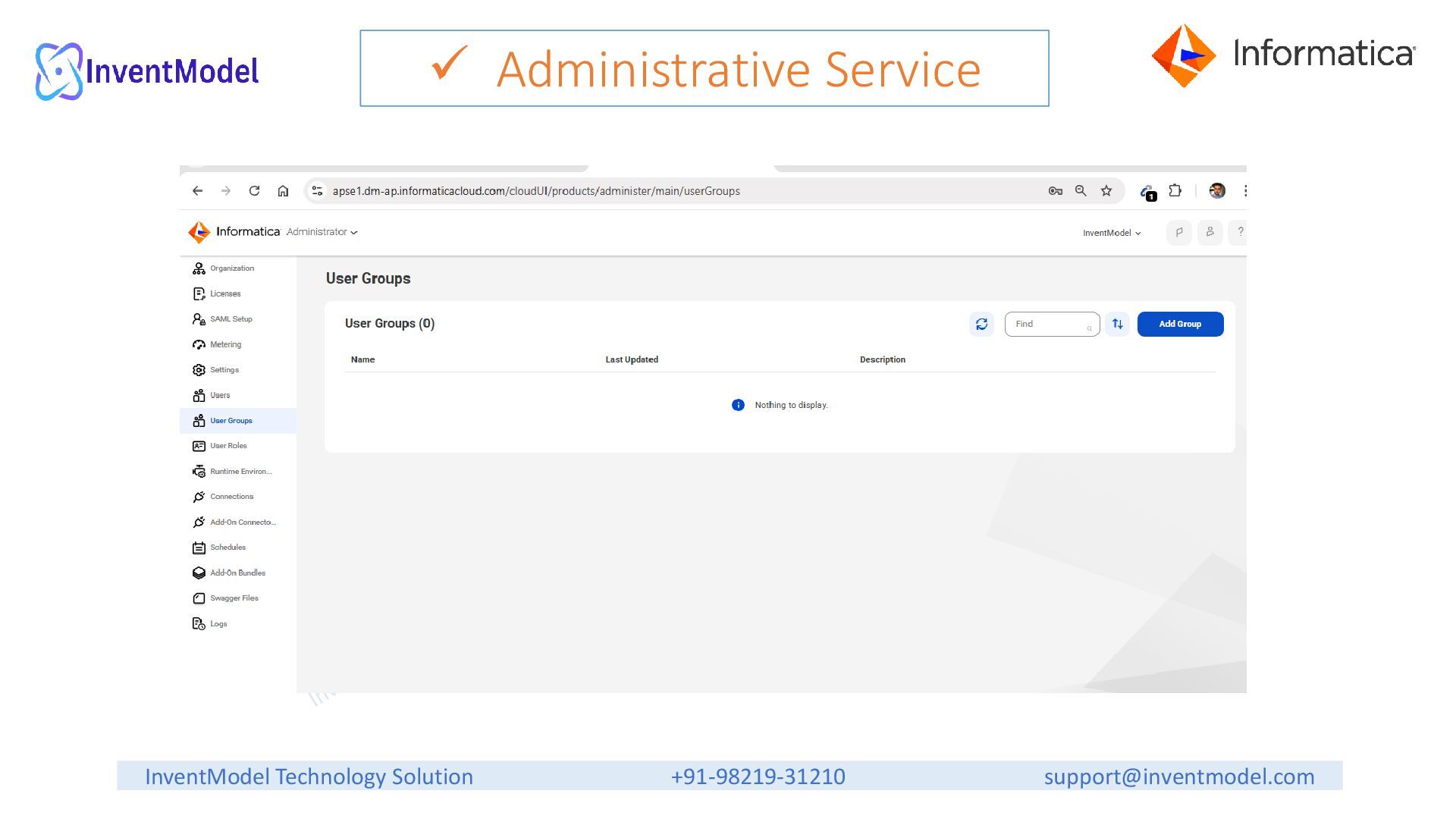The width and height of the screenshot is (1456, 819).
Task: Click the Organization sidebar icon
Action: [x=199, y=268]
